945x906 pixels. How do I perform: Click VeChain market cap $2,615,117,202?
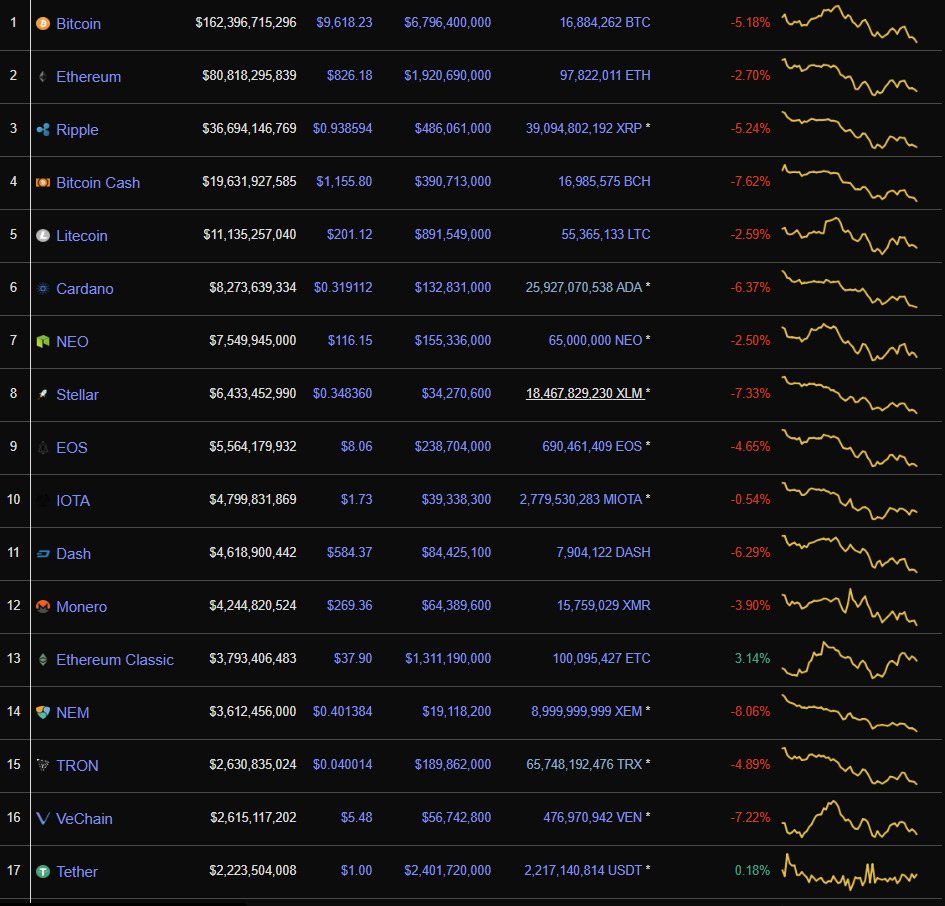tap(253, 817)
